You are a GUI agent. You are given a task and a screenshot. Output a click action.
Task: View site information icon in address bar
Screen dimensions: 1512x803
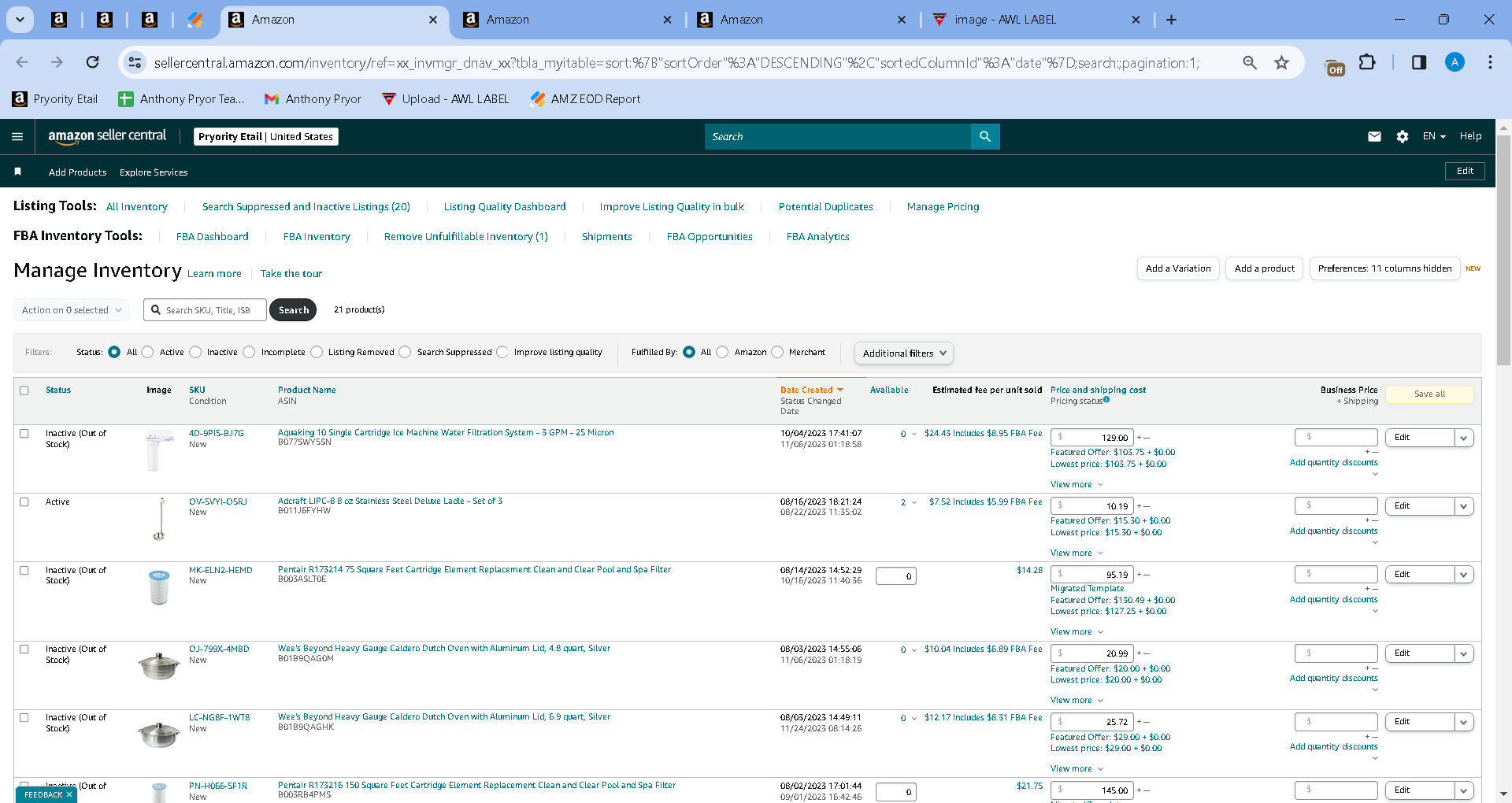[135, 62]
